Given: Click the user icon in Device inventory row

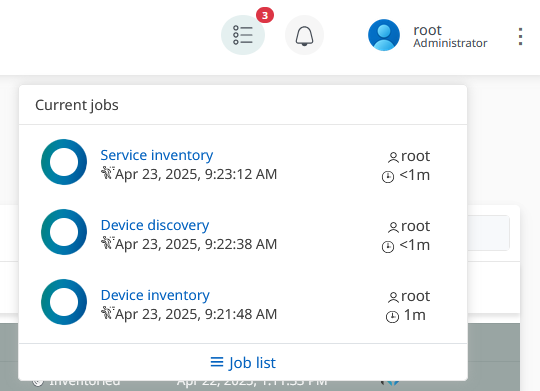Looking at the screenshot, I should pos(393,297).
